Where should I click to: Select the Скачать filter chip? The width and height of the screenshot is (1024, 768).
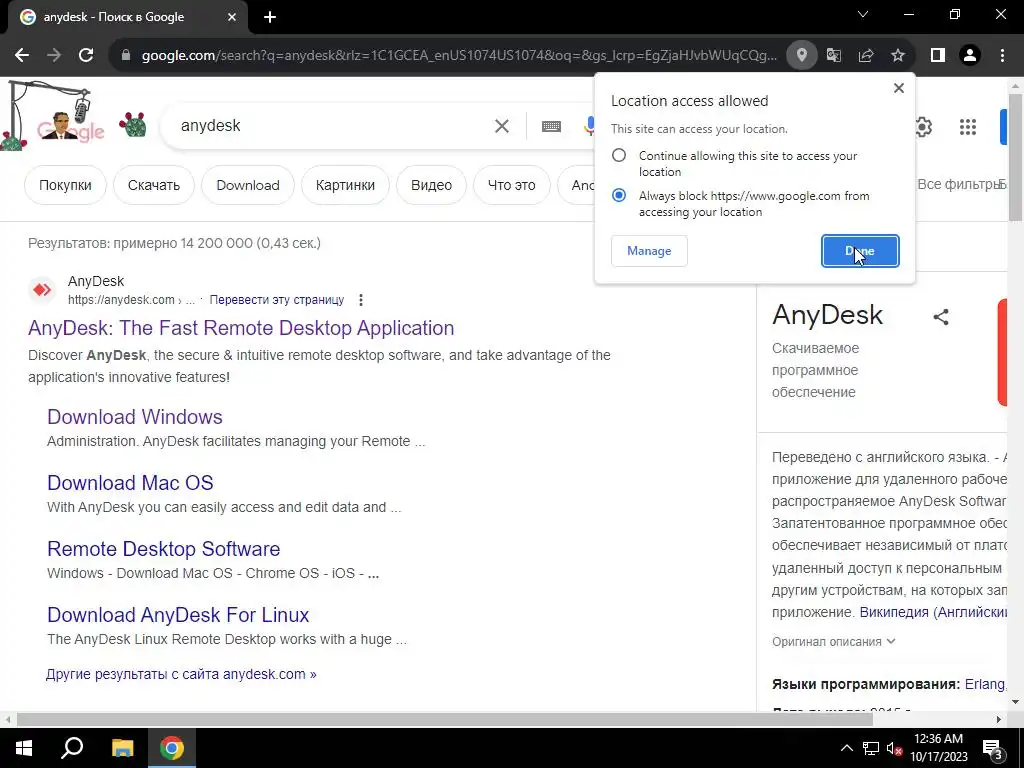click(x=154, y=185)
